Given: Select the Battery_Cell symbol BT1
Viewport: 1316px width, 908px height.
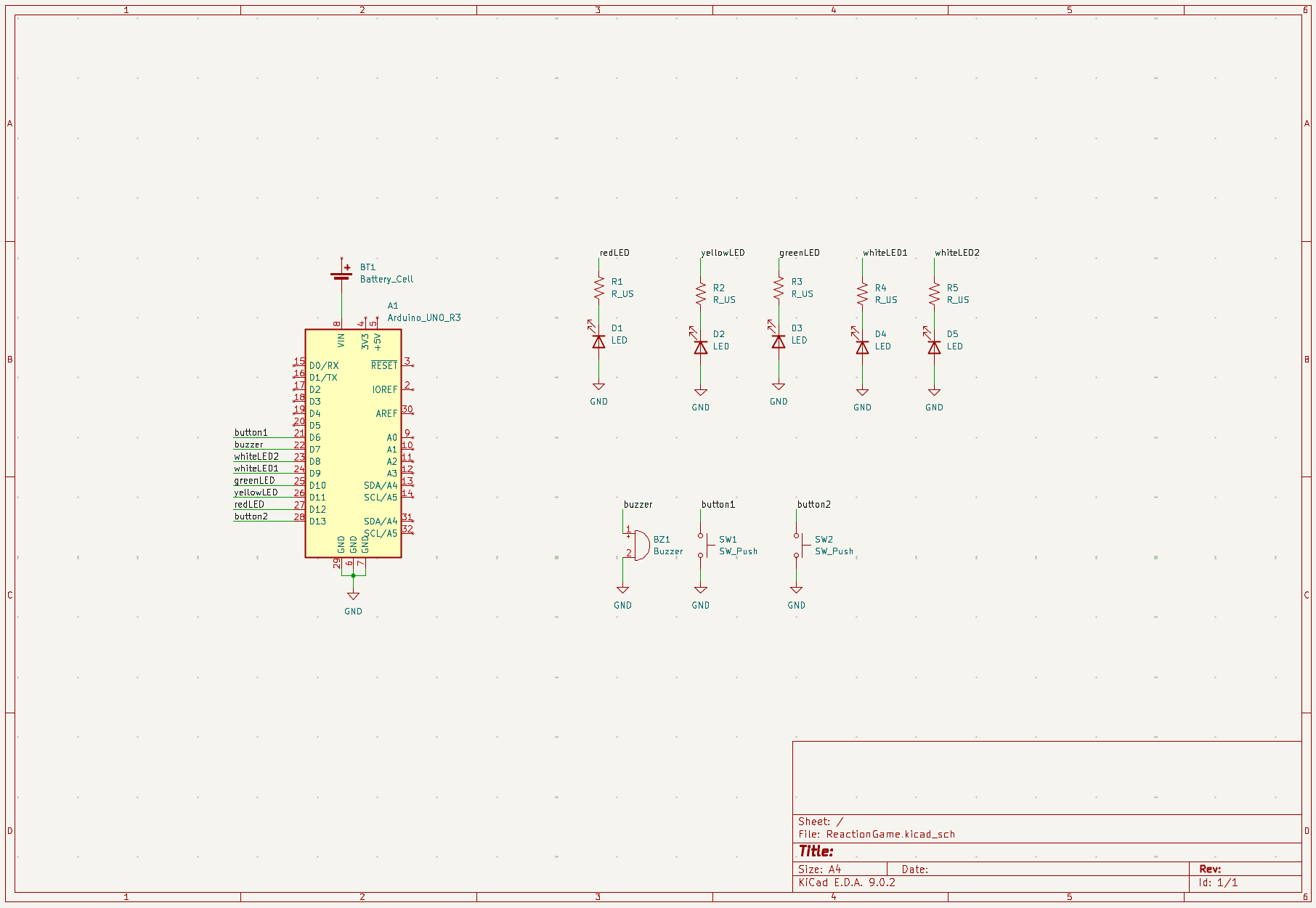Looking at the screenshot, I should [x=341, y=276].
